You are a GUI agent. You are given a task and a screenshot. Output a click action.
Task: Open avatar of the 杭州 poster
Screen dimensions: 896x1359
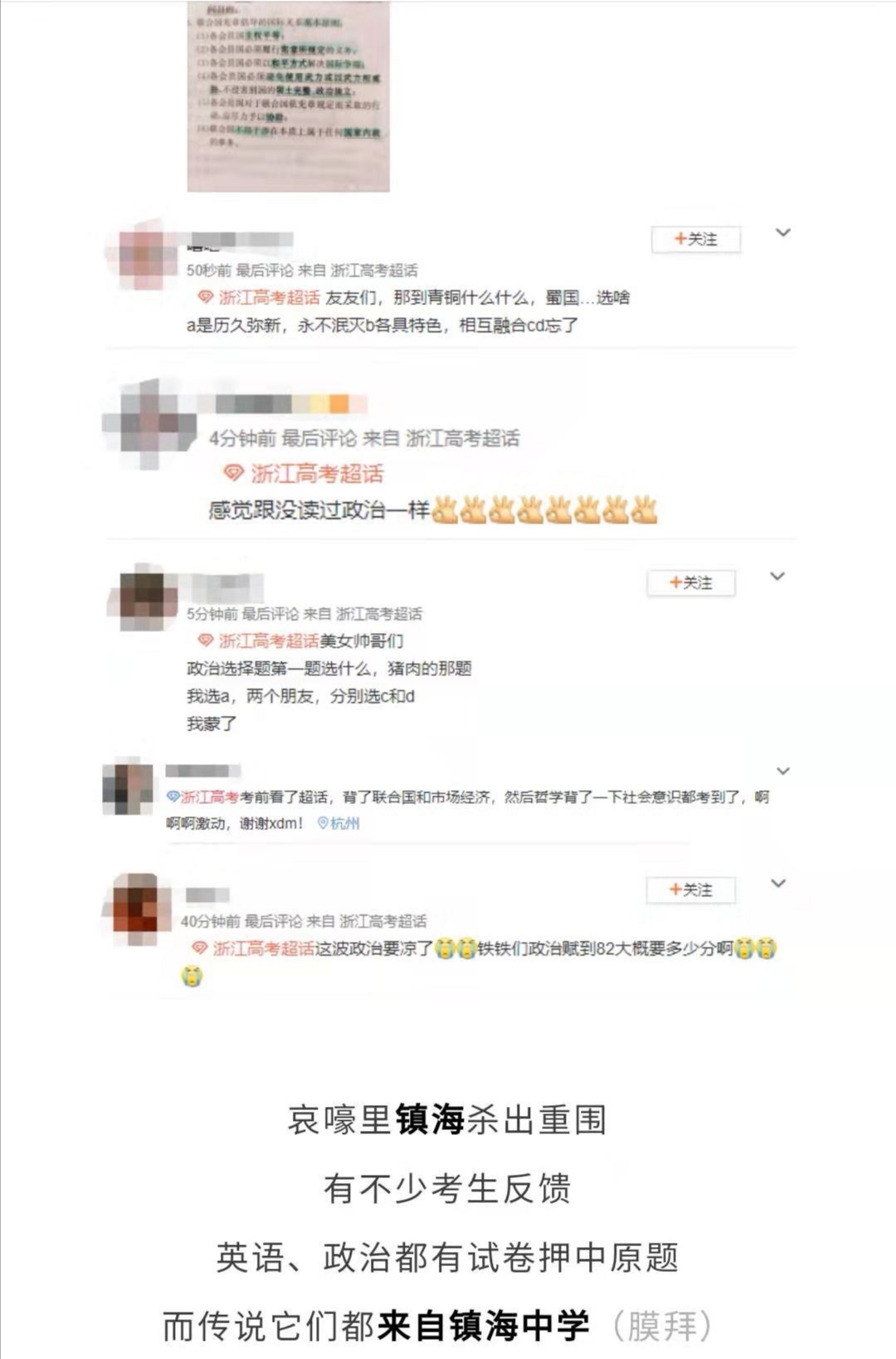127,787
